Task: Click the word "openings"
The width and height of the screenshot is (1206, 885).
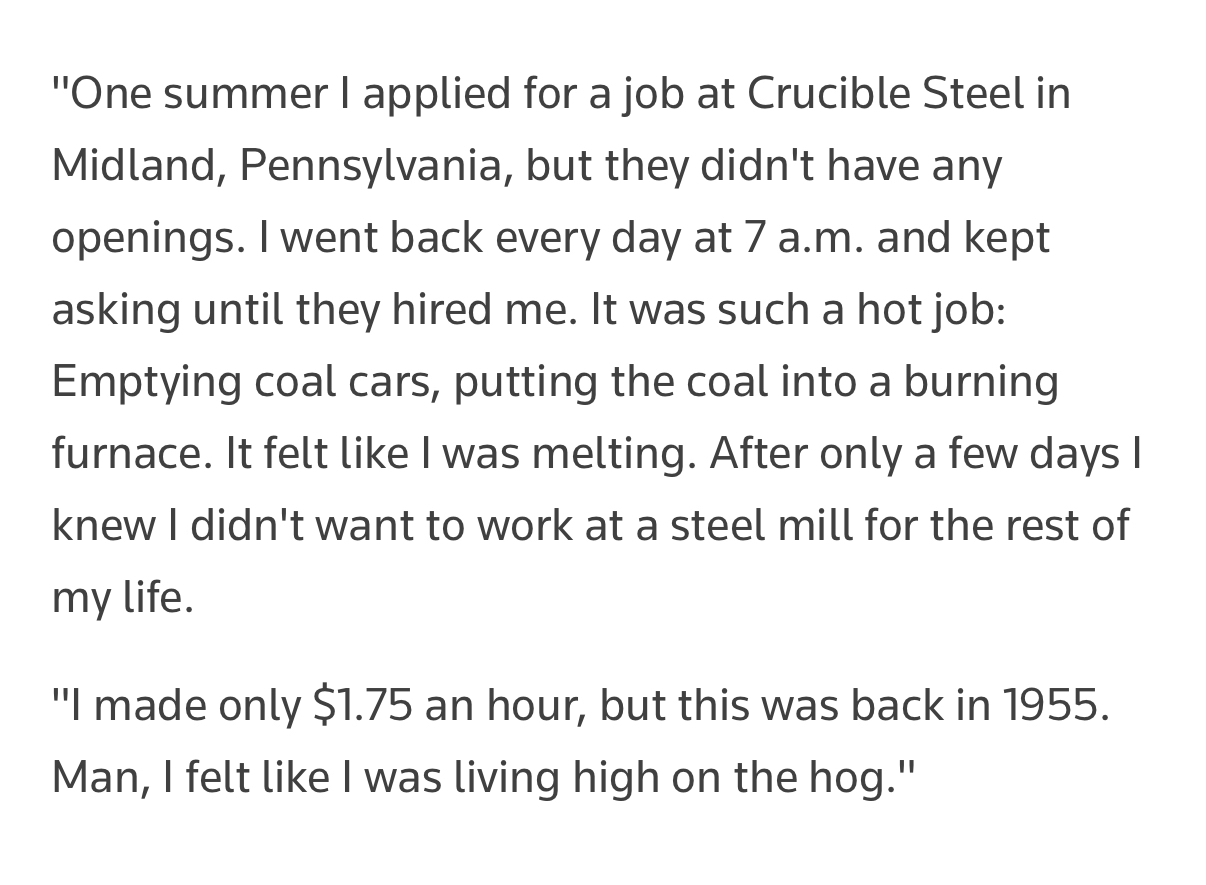Action: tap(146, 237)
